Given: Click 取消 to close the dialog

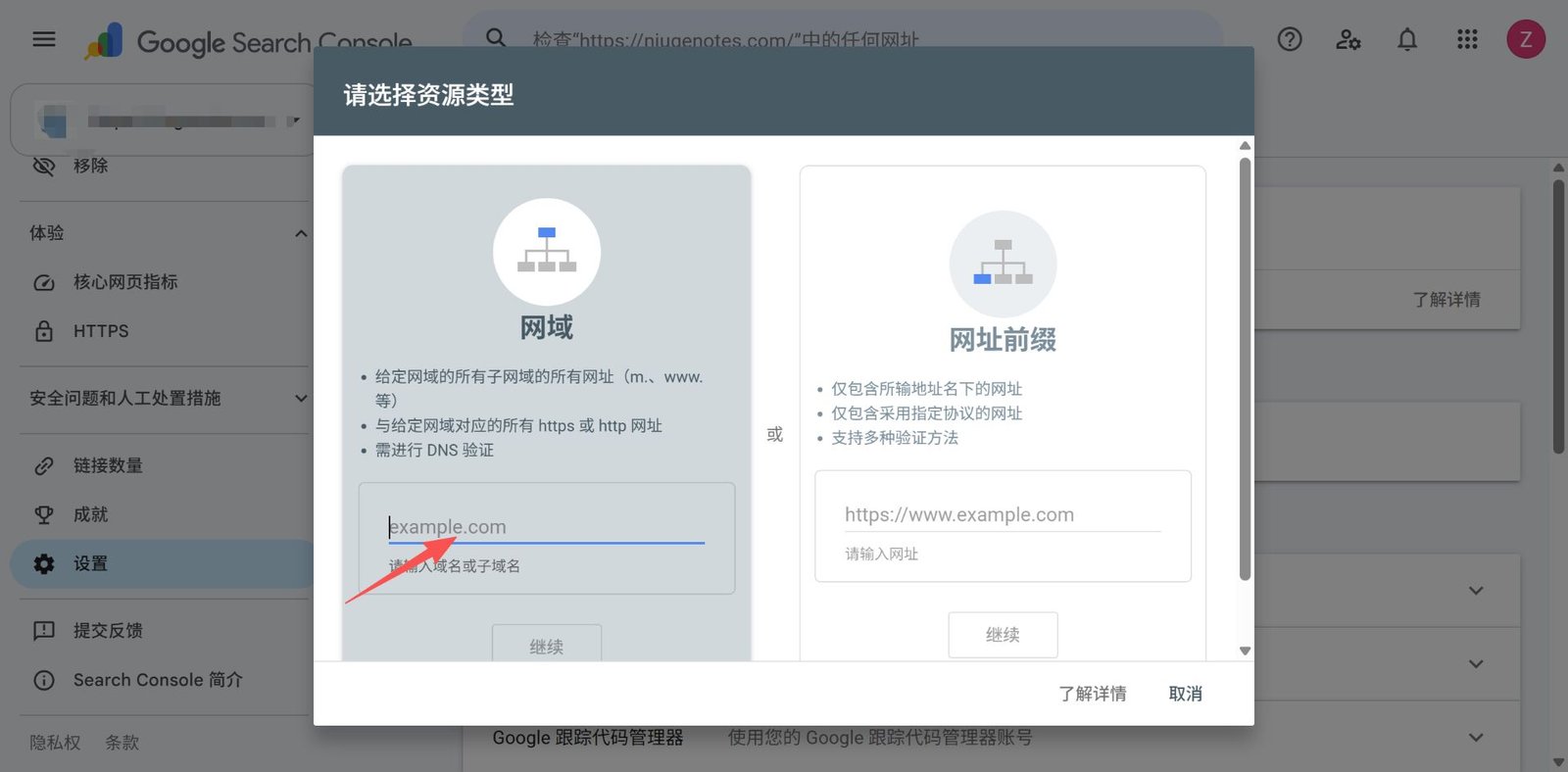Looking at the screenshot, I should (1186, 694).
